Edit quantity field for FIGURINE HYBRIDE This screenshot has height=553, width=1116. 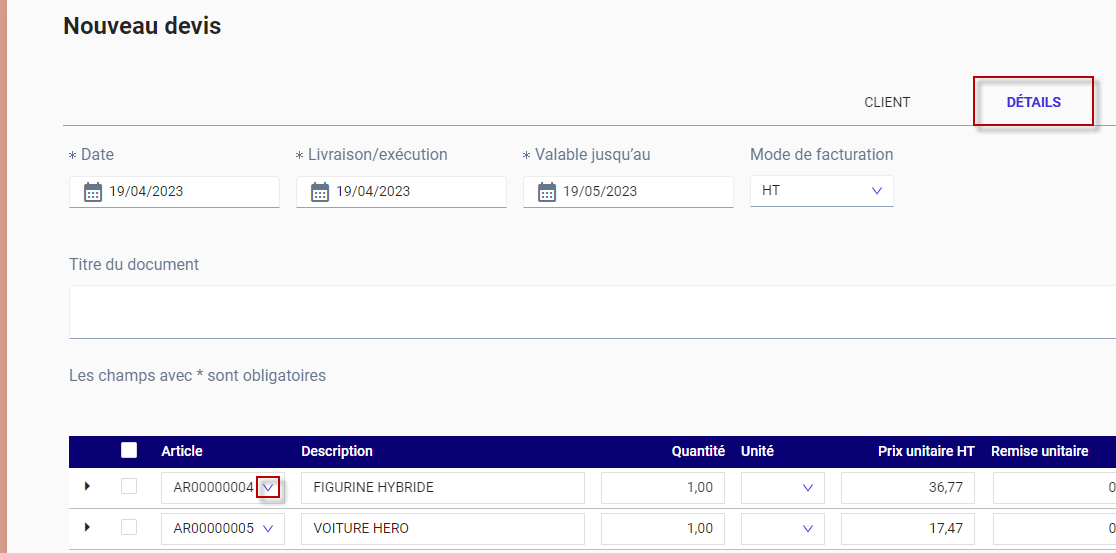[x=663, y=488]
